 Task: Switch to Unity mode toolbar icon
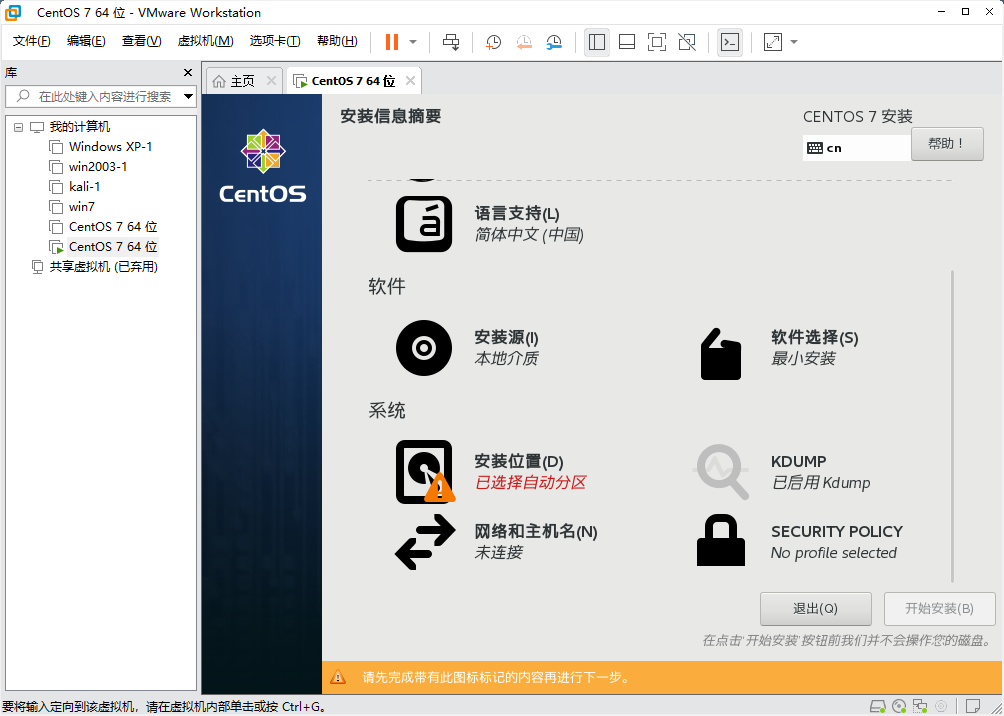(x=687, y=42)
